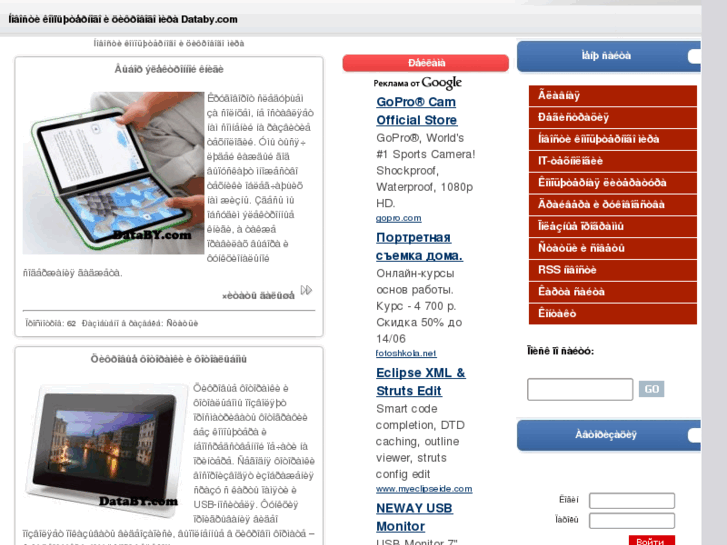
Task: Select the blue site menu panel header
Action: tap(608, 56)
